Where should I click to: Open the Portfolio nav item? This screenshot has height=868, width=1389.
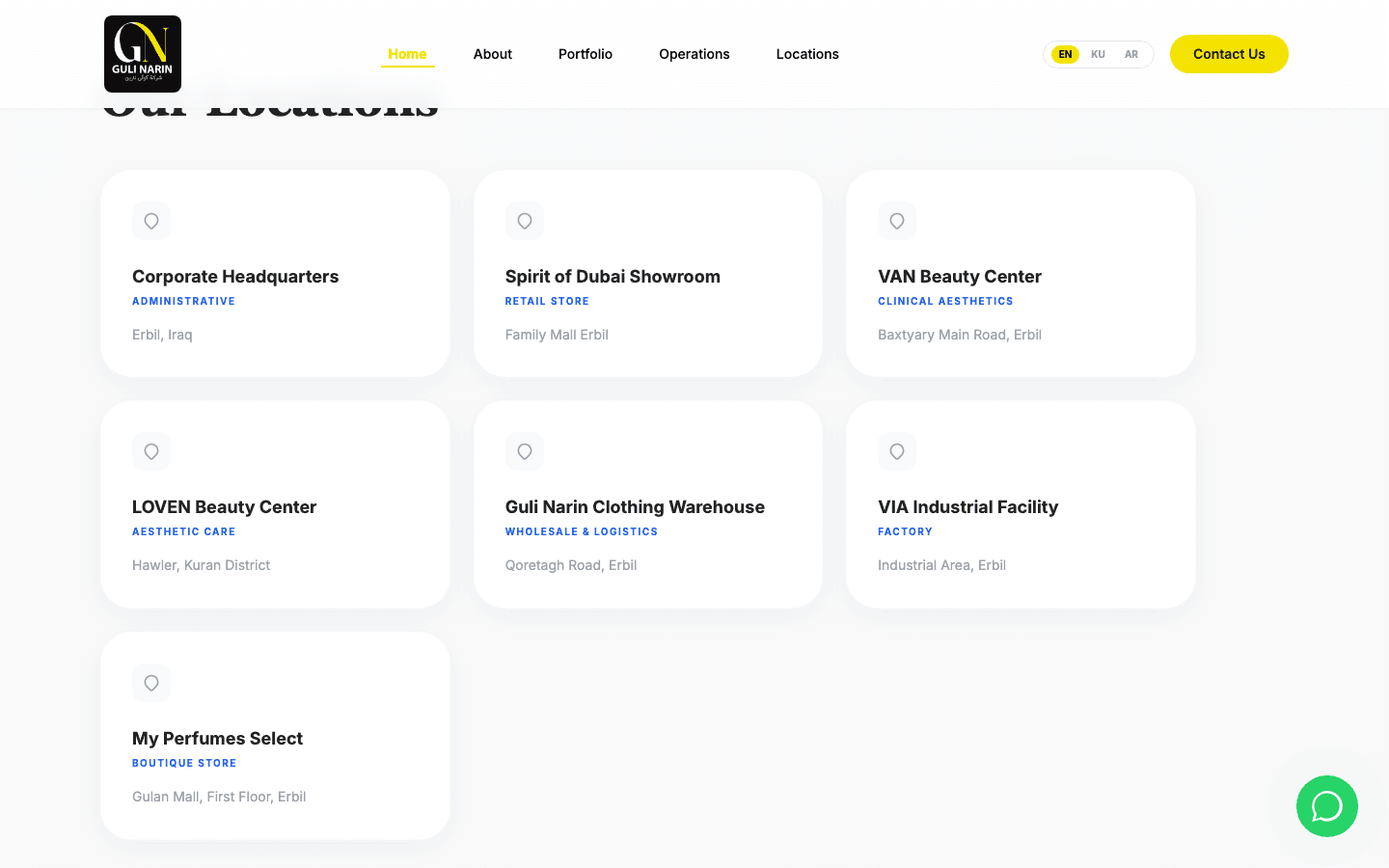[586, 54]
